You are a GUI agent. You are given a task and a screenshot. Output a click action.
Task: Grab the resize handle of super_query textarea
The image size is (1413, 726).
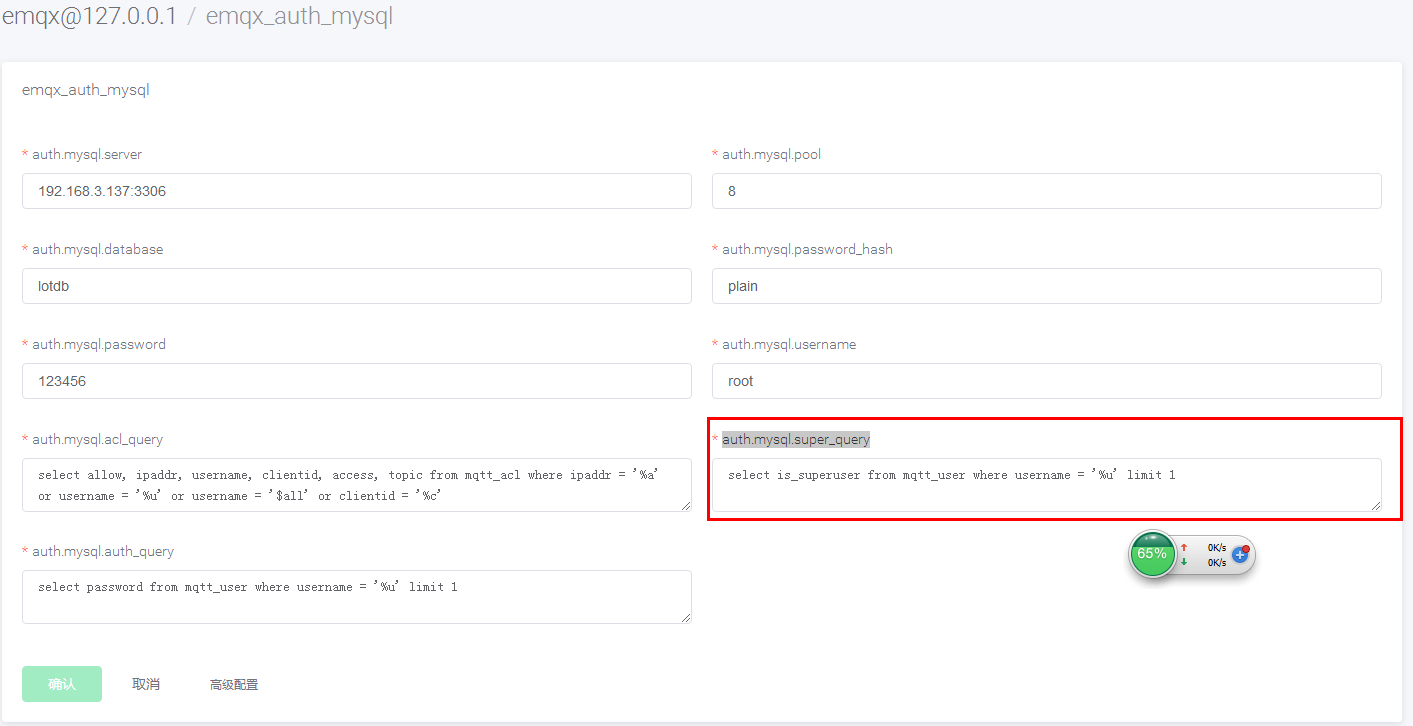point(1375,505)
